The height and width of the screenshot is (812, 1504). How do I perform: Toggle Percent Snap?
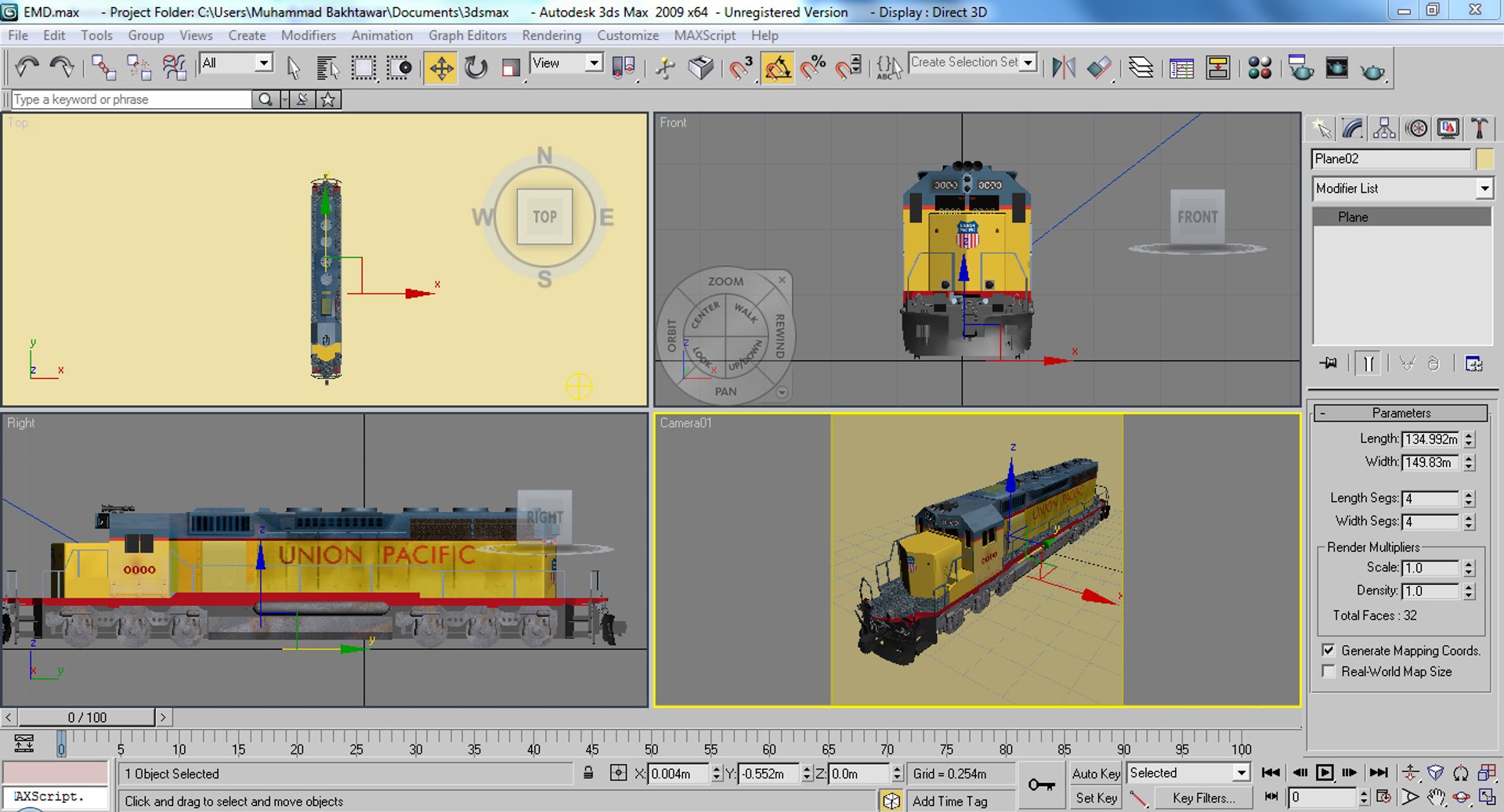(813, 68)
